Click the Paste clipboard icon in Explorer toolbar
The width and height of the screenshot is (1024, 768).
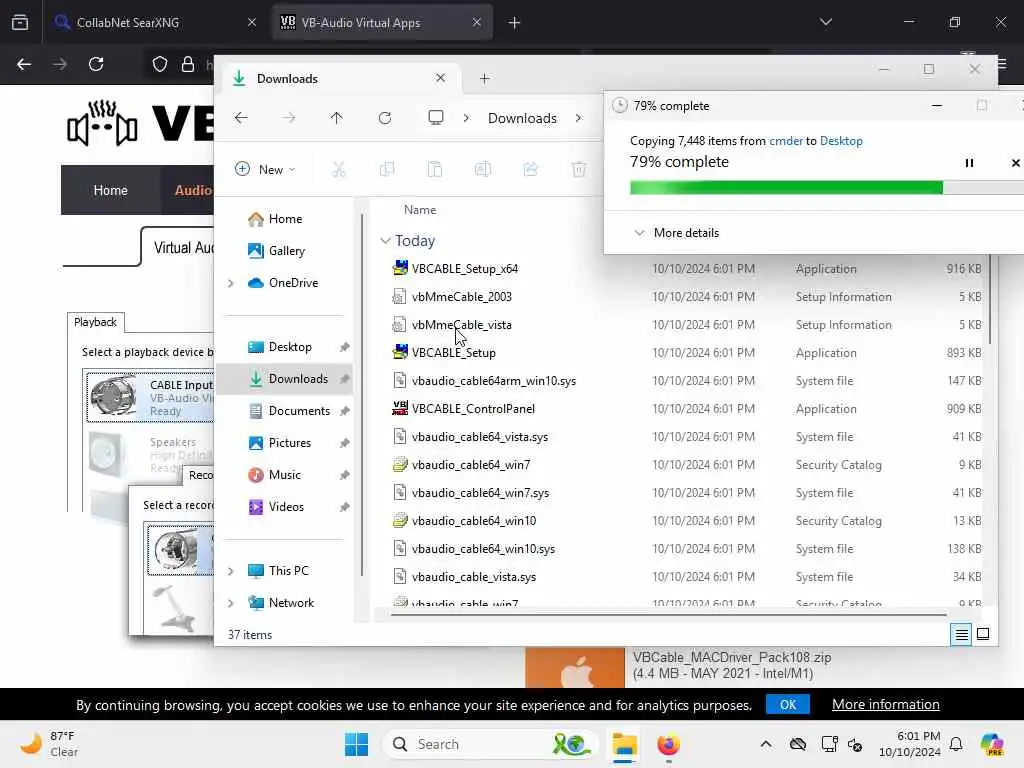pyautogui.click(x=434, y=170)
